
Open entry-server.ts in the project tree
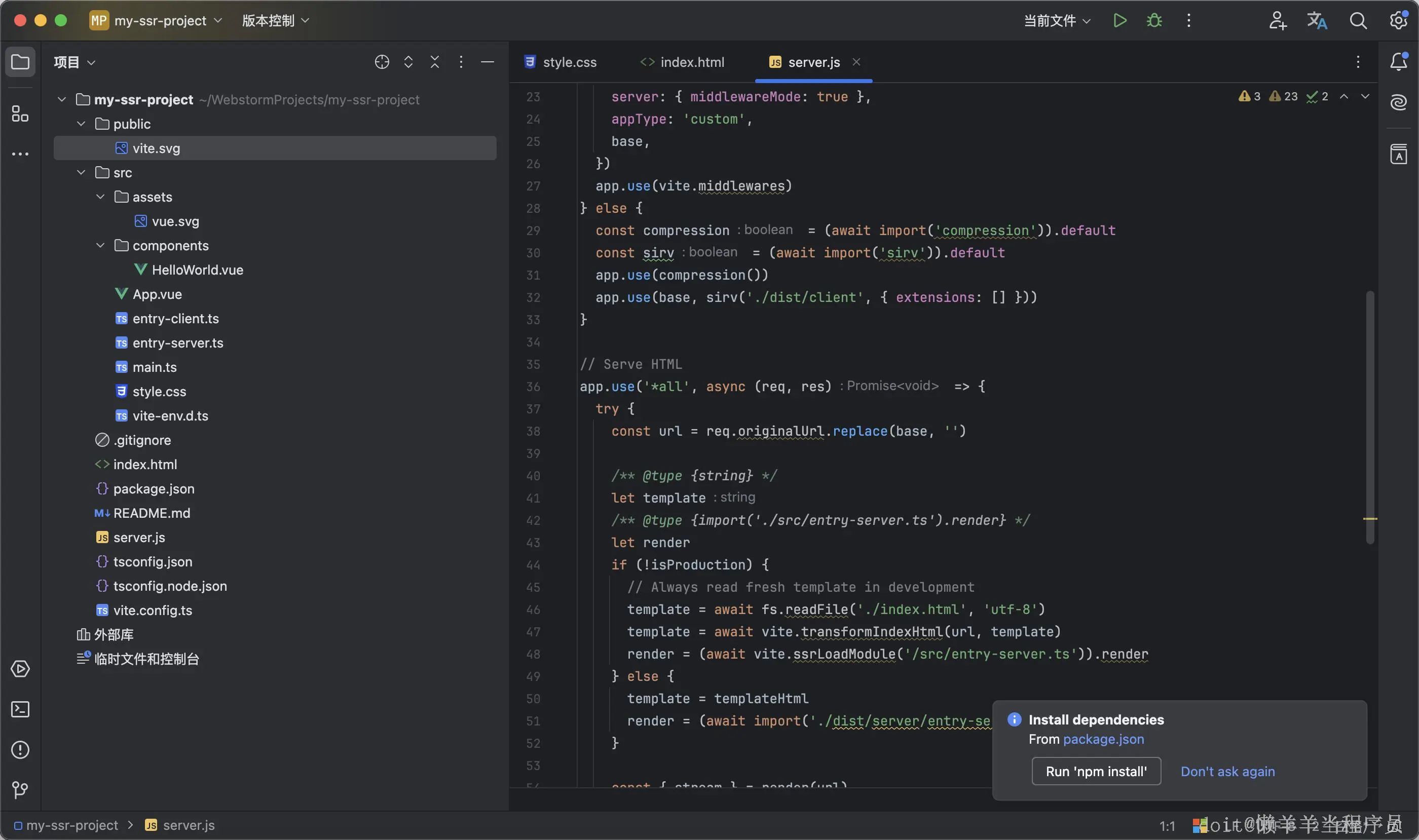[x=178, y=343]
